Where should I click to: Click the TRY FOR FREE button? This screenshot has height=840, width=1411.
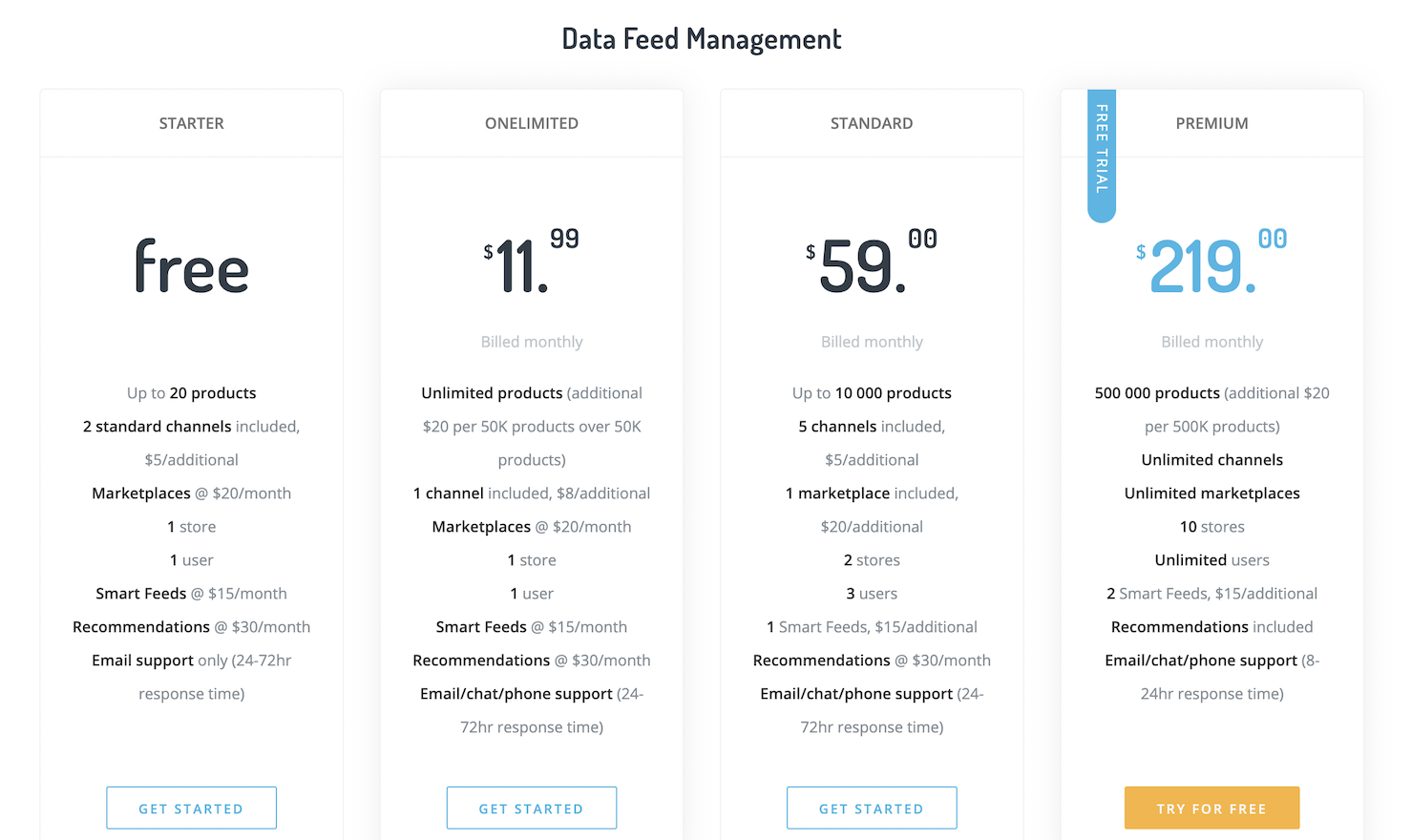click(1211, 808)
